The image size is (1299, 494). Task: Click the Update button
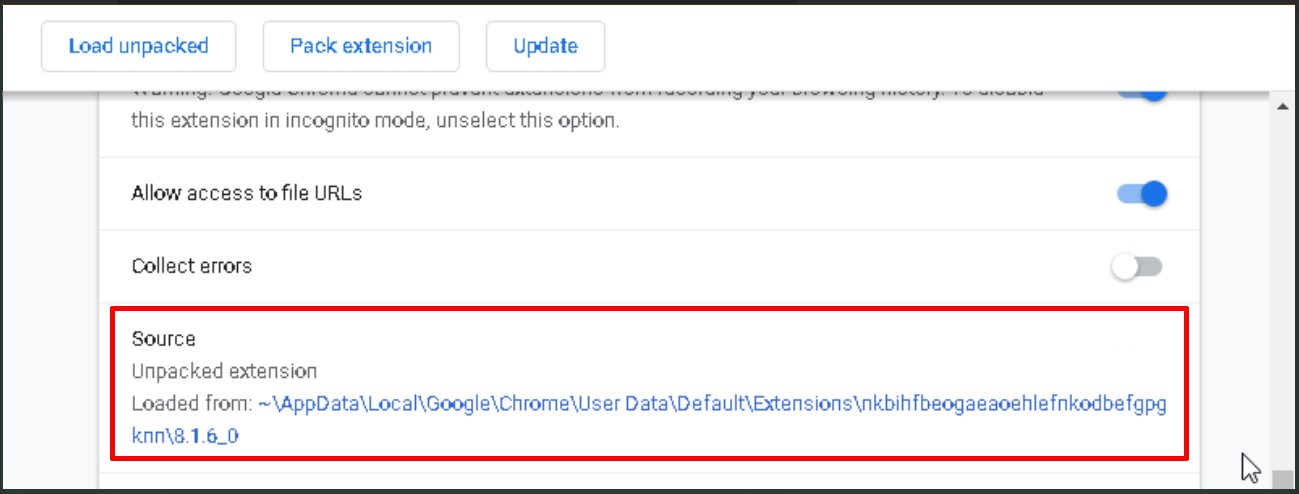[x=545, y=46]
